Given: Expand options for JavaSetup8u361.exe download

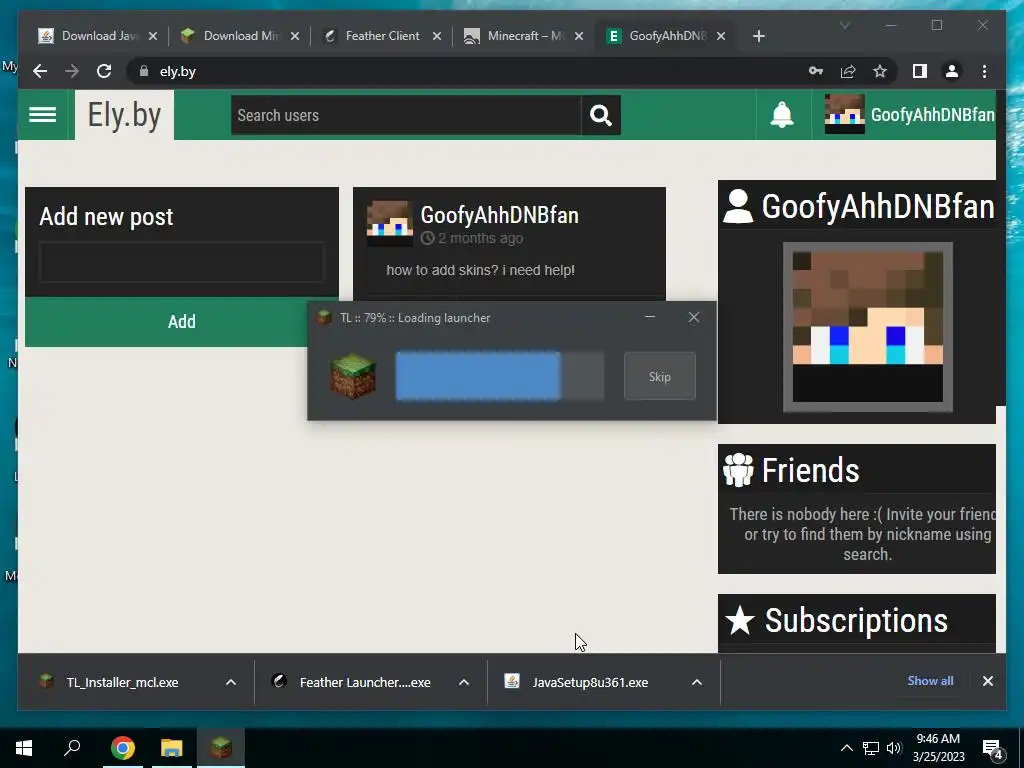Looking at the screenshot, I should [x=697, y=682].
